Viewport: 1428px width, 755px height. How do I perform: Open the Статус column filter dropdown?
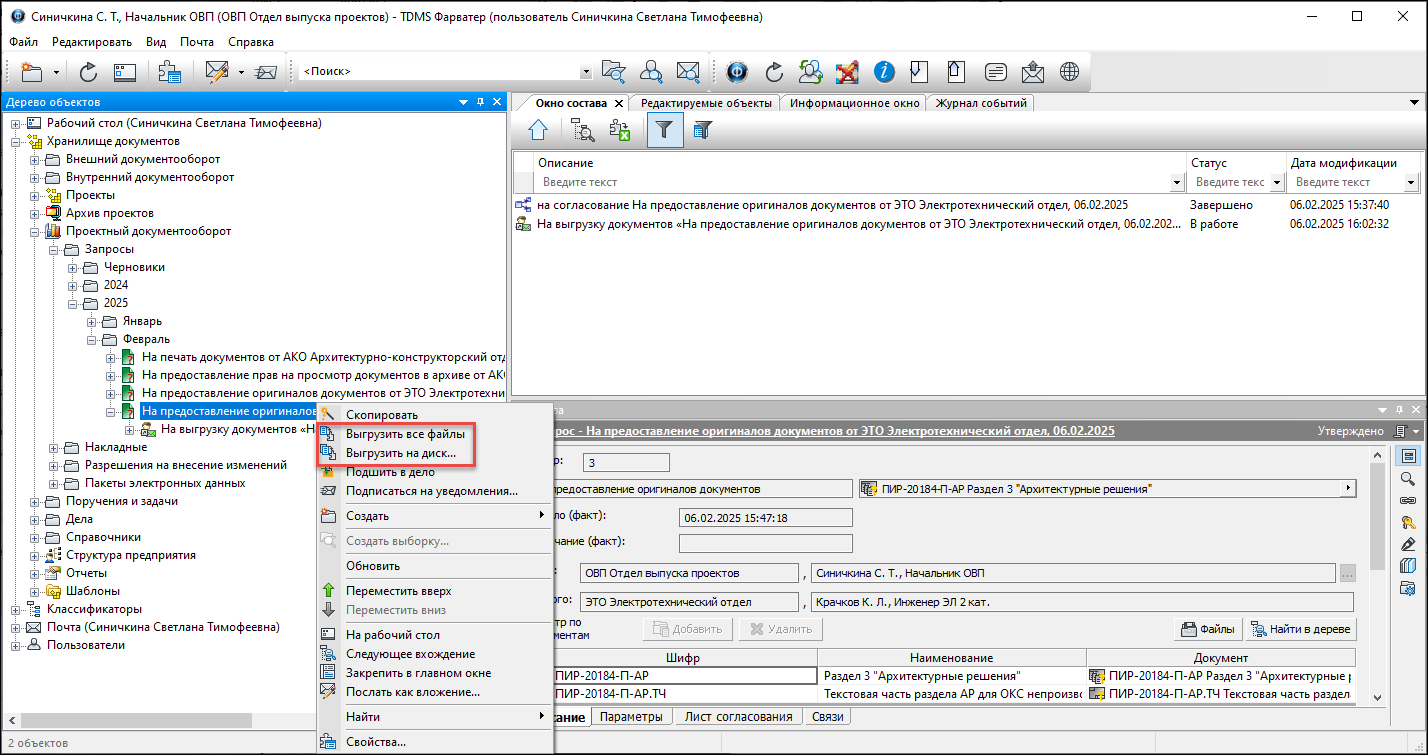[1277, 183]
